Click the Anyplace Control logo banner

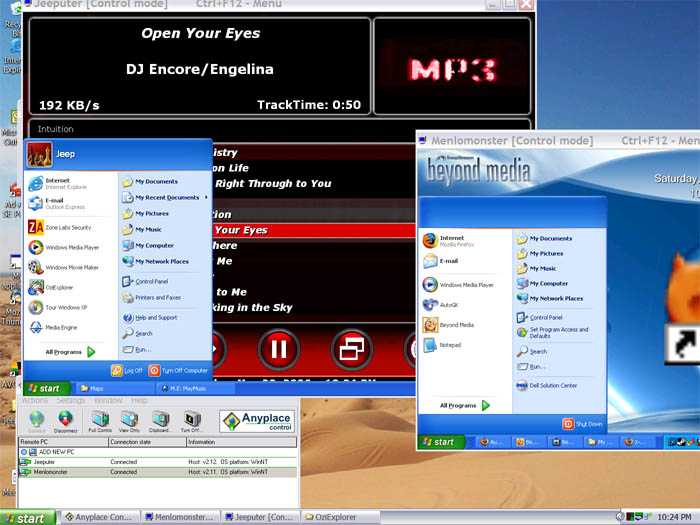coord(258,421)
